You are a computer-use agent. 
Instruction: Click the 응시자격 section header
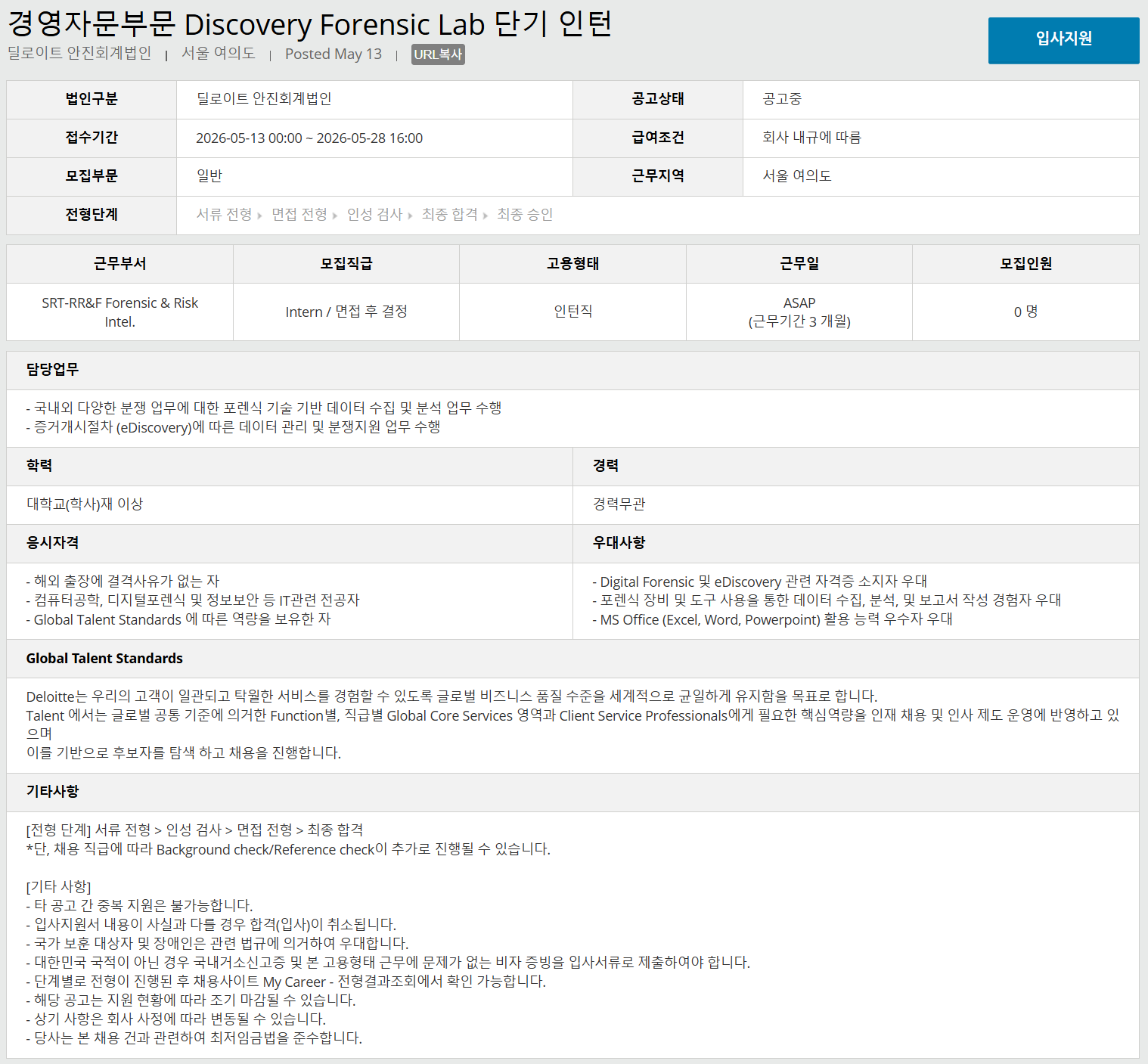tap(290, 544)
